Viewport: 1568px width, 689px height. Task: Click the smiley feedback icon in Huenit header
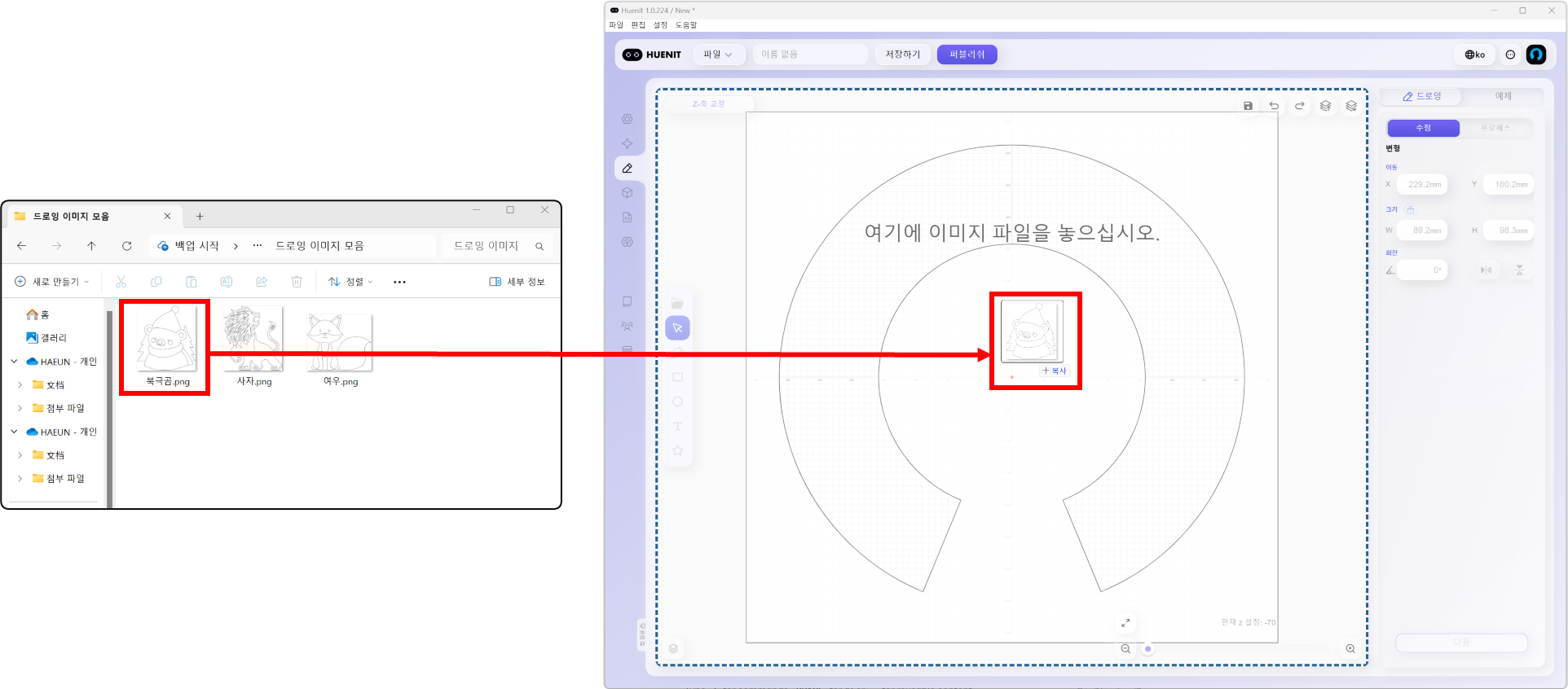[1510, 55]
